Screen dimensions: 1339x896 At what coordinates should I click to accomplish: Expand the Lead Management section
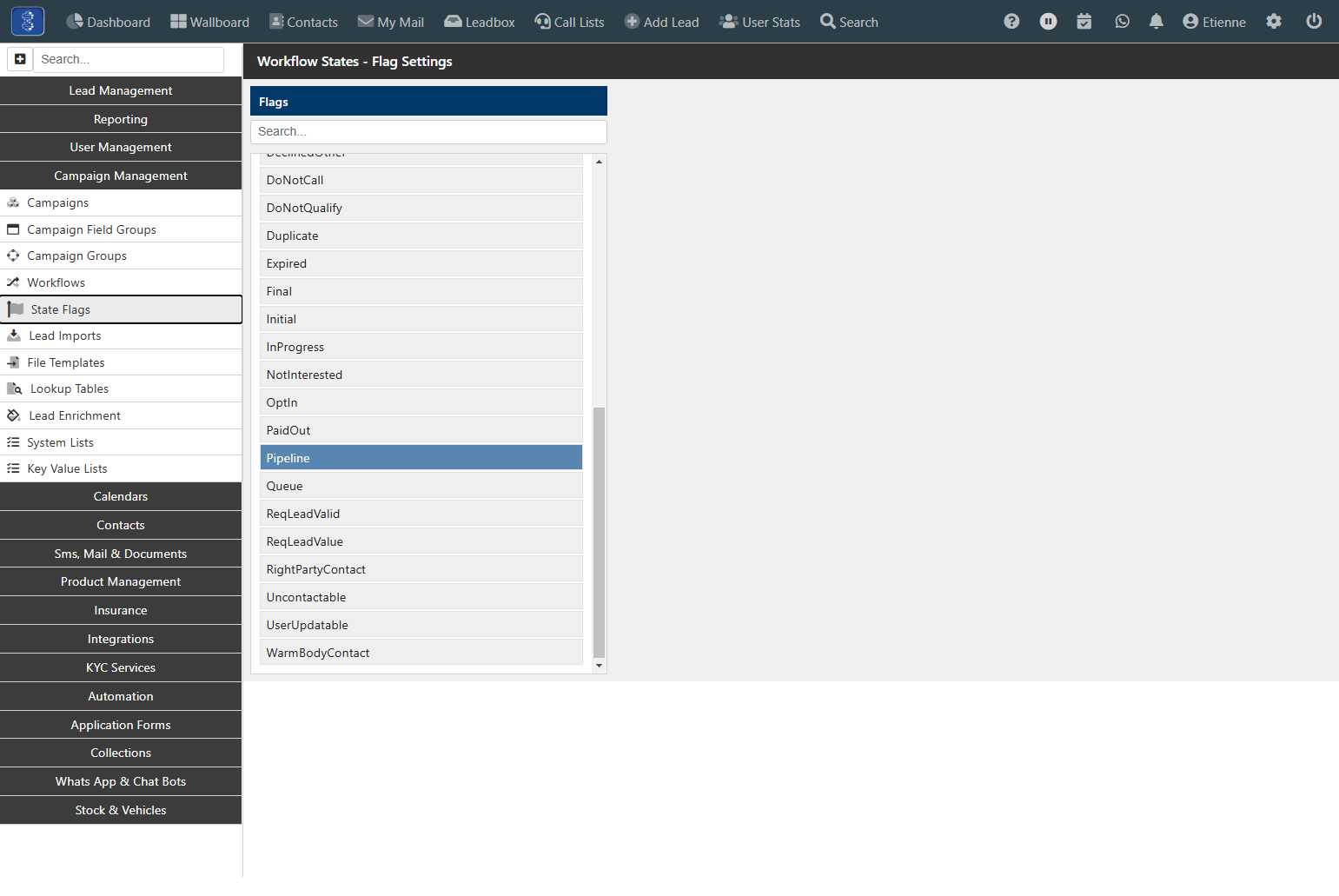click(x=121, y=90)
